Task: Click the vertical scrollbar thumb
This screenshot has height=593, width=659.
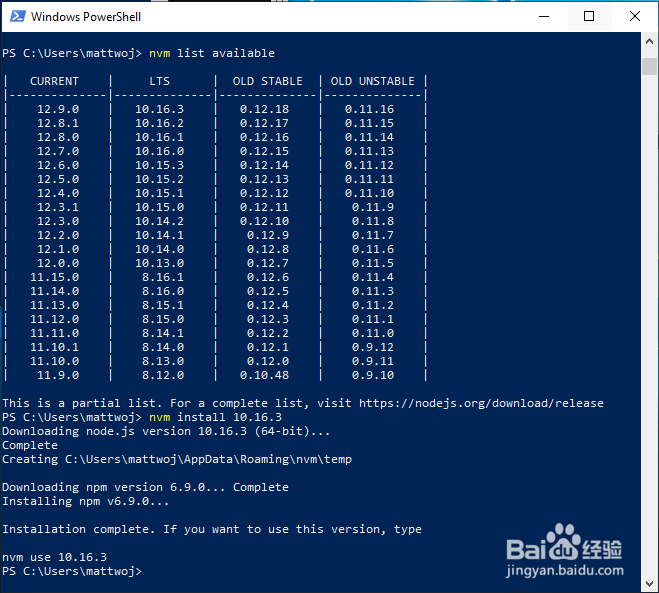Action: [649, 66]
